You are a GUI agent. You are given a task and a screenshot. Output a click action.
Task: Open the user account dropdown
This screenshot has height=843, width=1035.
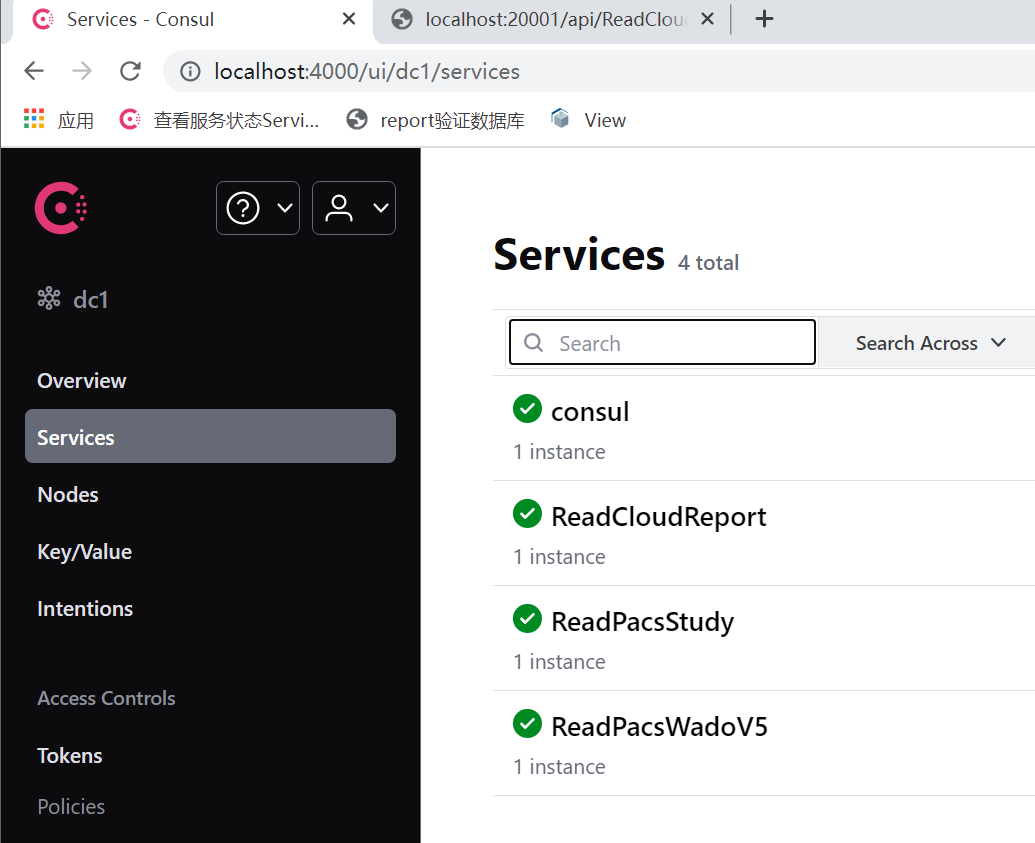tap(354, 208)
